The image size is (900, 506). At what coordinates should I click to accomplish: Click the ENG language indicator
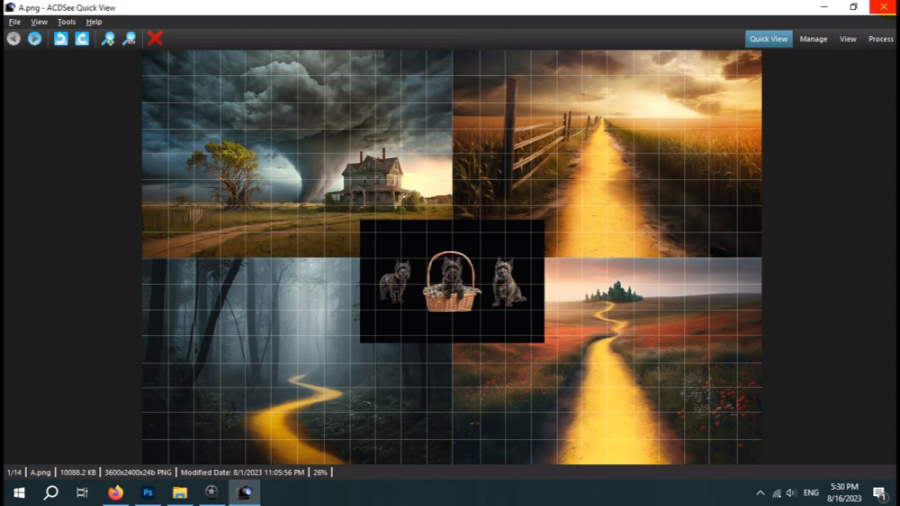811,493
